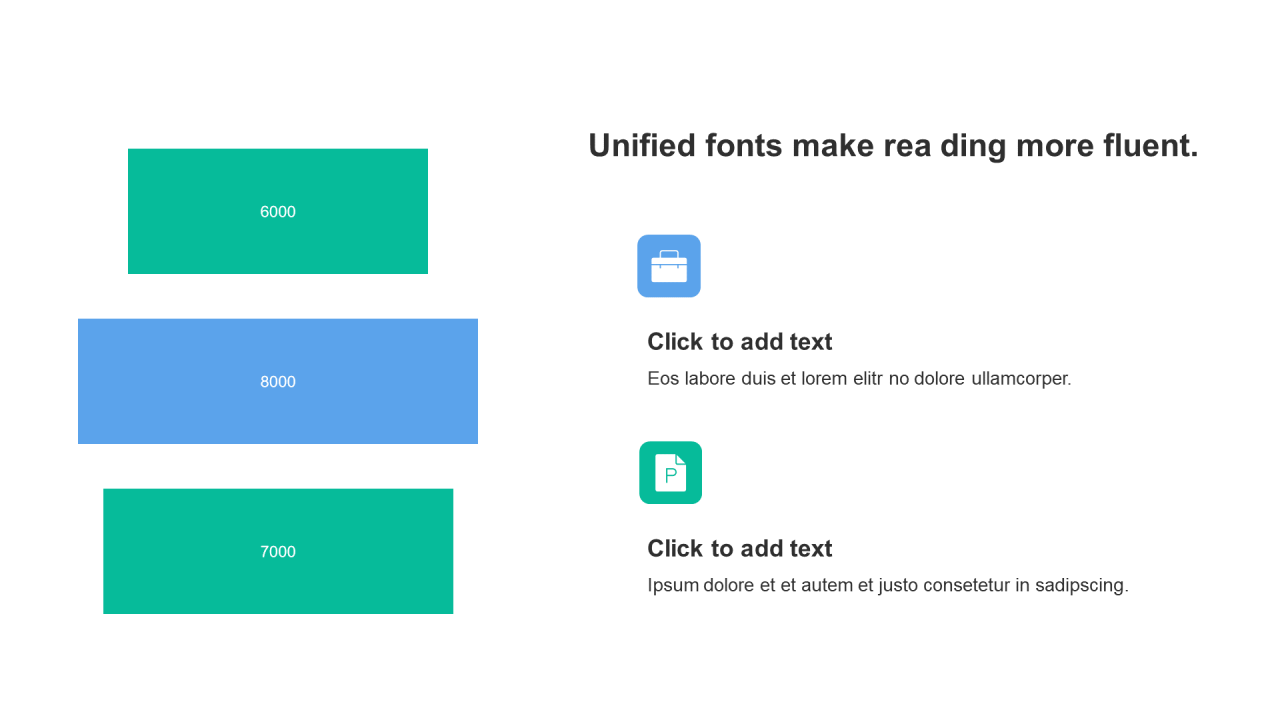Select the 'Unified fonts make rea ding' title
This screenshot has height=720, width=1280.
click(892, 146)
